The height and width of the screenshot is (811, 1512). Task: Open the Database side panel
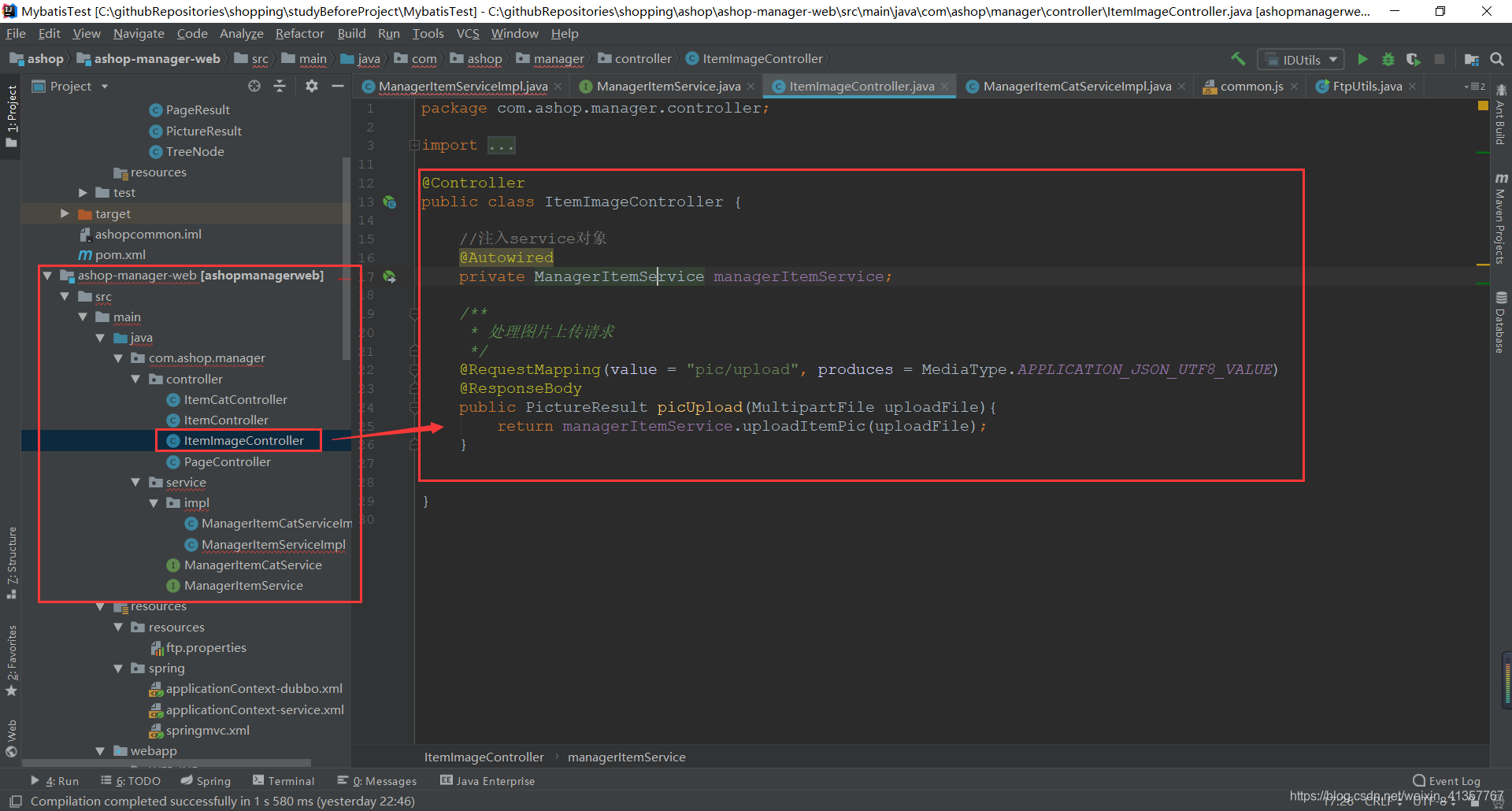[1501, 323]
